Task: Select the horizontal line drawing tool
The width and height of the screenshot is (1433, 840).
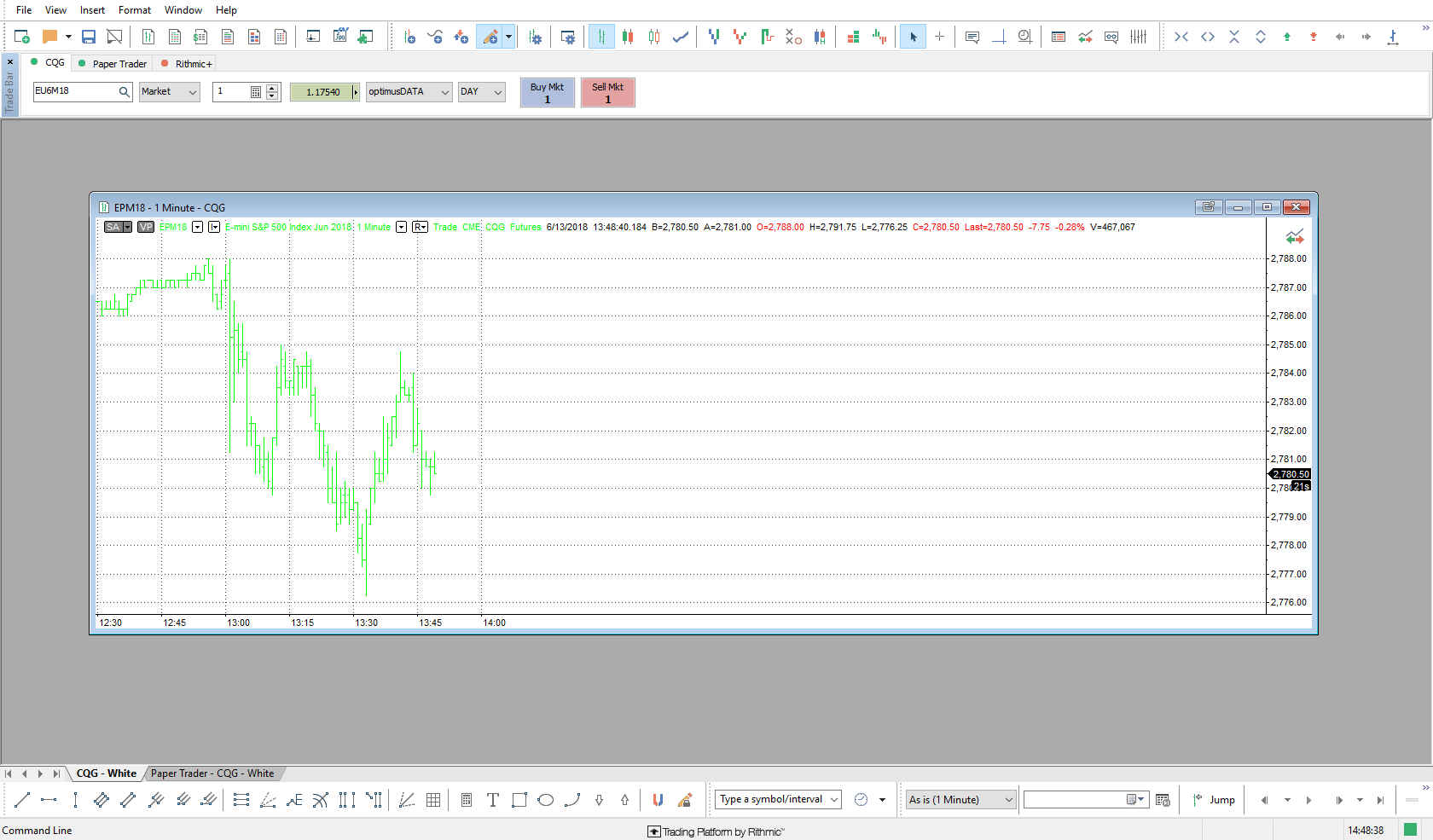Action: (49, 800)
